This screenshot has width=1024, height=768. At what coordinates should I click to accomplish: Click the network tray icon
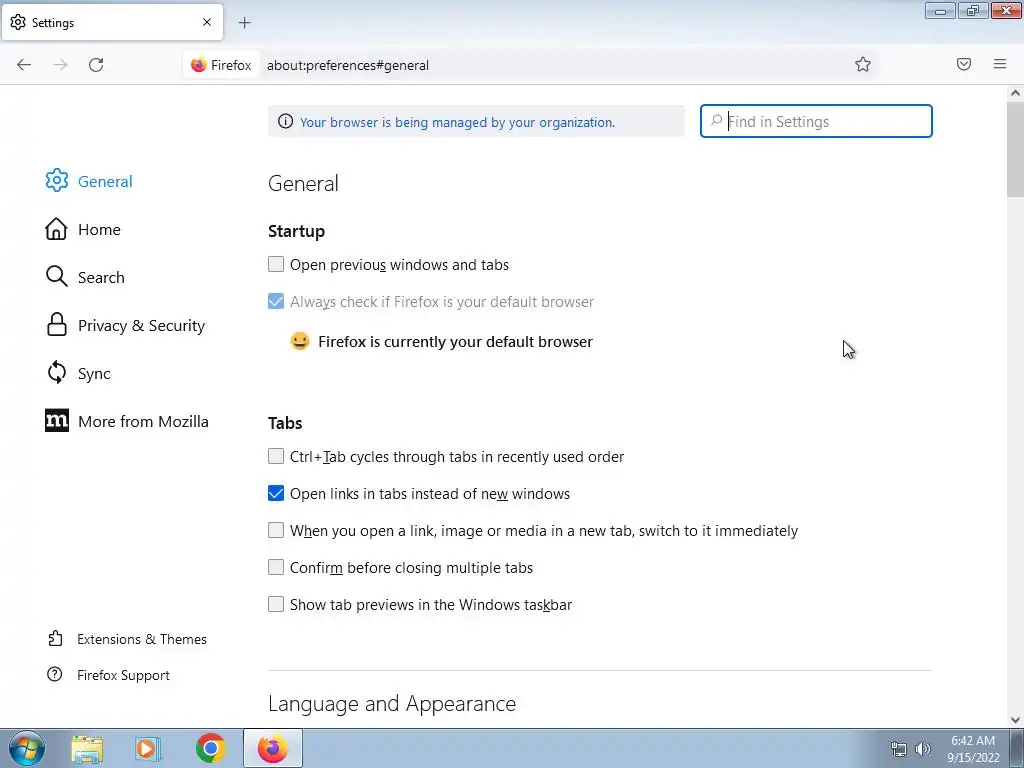(899, 749)
